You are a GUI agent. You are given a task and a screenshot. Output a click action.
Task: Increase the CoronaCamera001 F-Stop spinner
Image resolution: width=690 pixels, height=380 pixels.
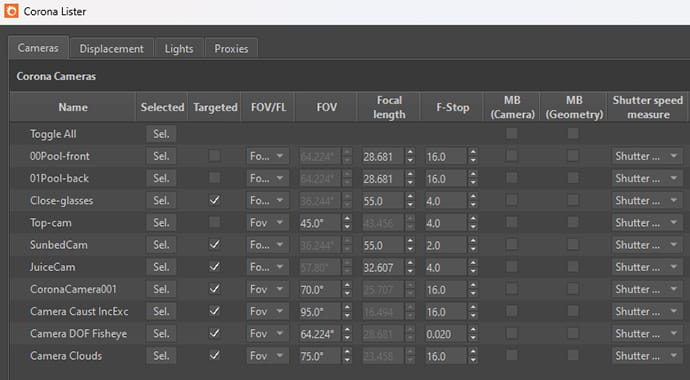click(x=473, y=285)
